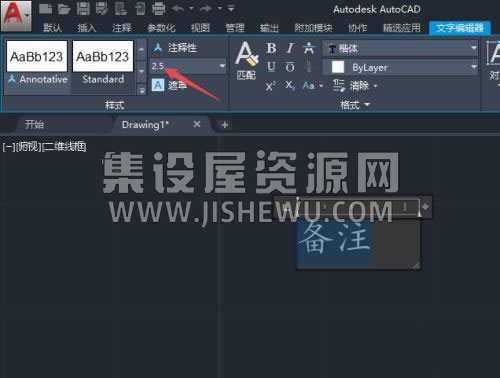Apply superscript to selected text
Image resolution: width=500 pixels, height=378 pixels.
270,86
